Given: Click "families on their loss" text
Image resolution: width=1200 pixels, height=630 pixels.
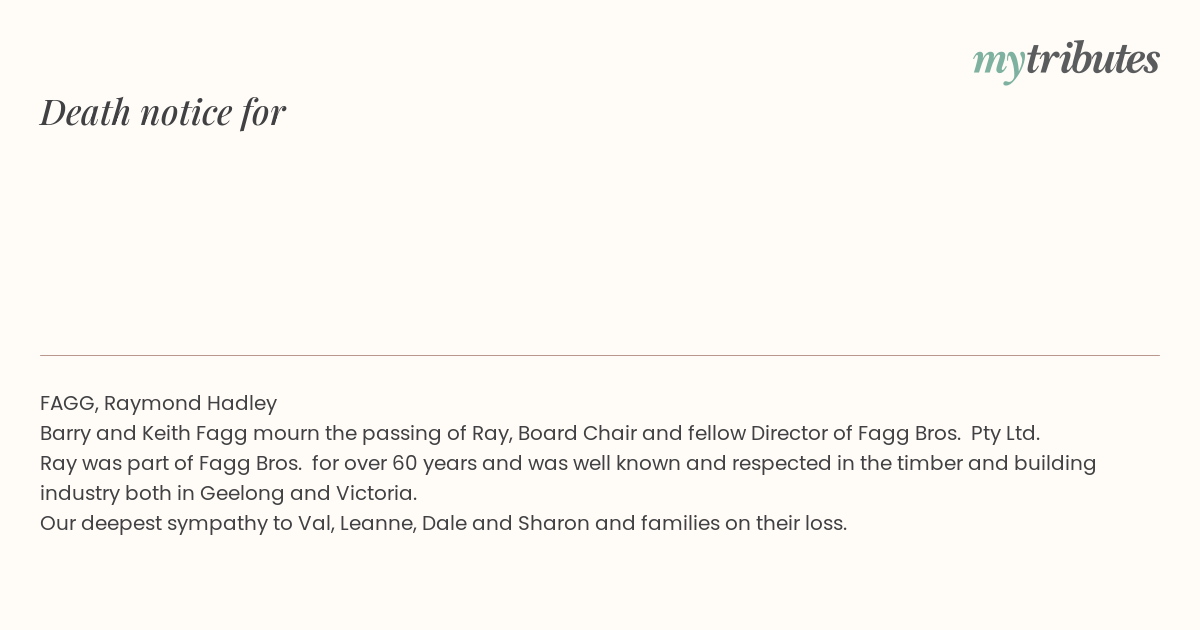Looking at the screenshot, I should point(747,523).
